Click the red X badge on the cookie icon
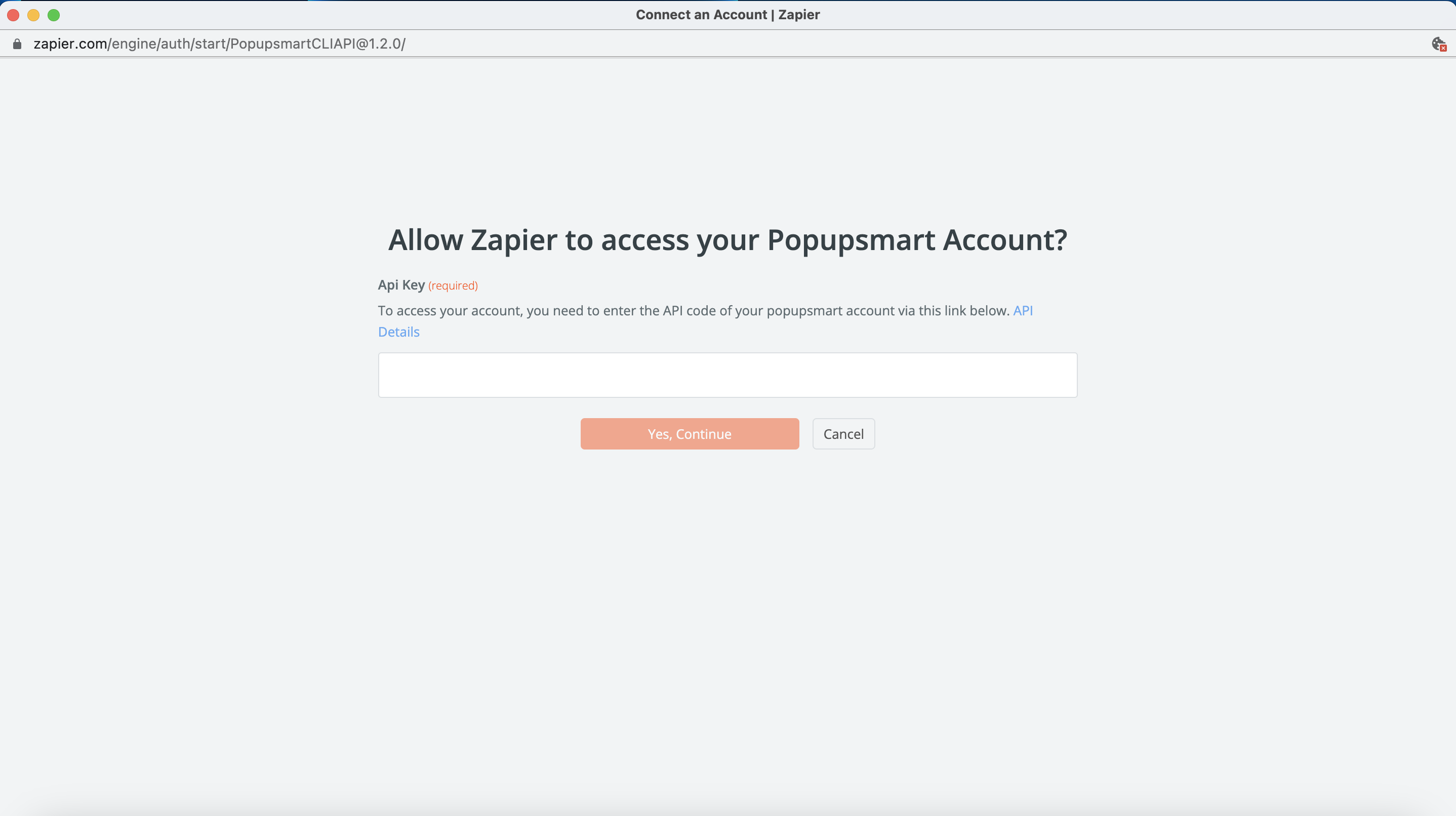 tap(1443, 48)
